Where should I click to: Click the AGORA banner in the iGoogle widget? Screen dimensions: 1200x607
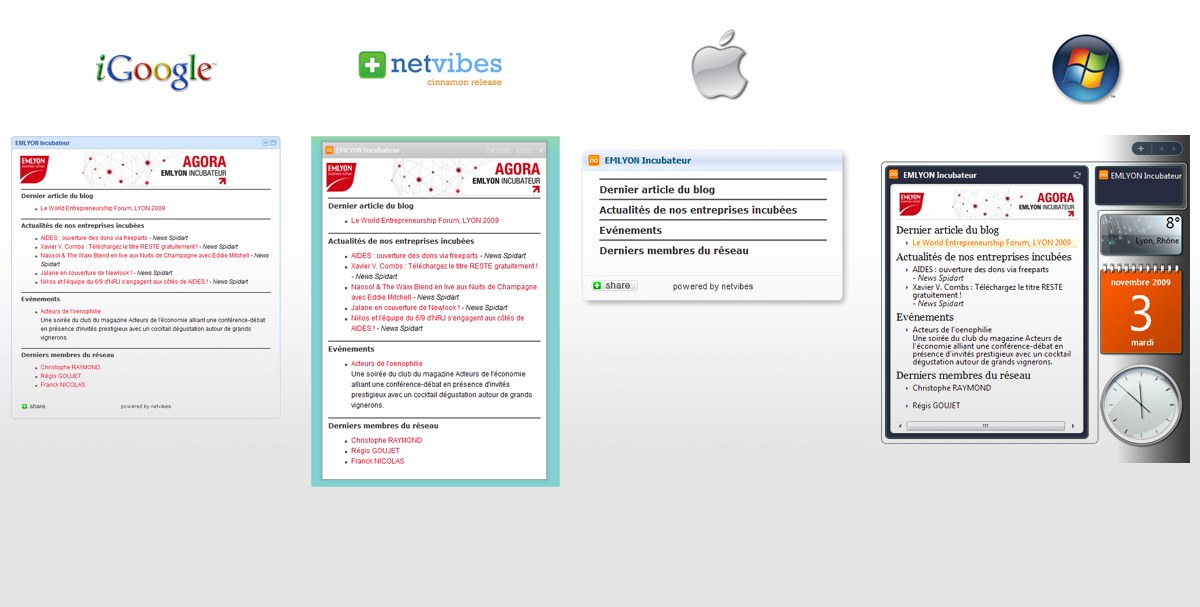click(x=155, y=168)
